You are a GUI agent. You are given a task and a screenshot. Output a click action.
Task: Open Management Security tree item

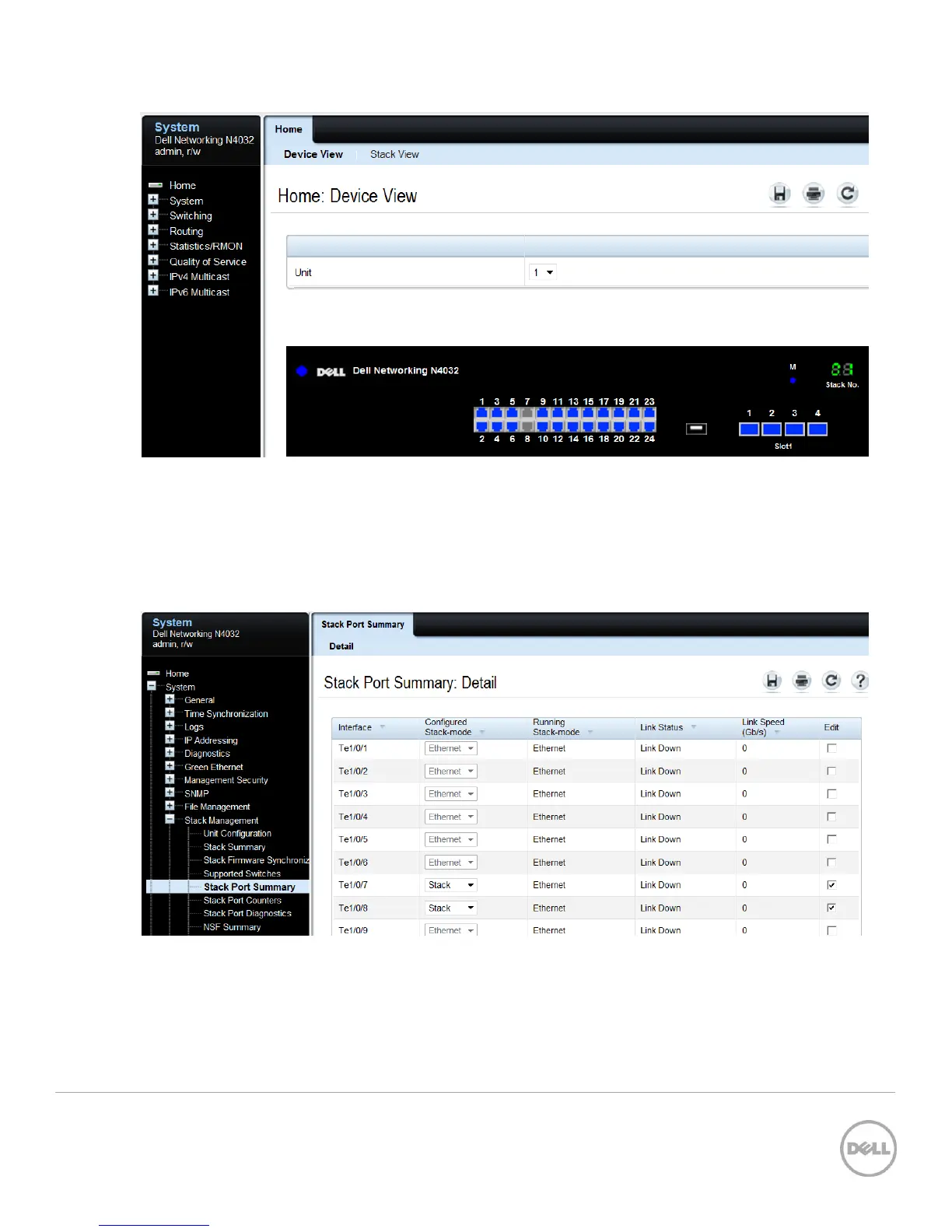tap(226, 780)
